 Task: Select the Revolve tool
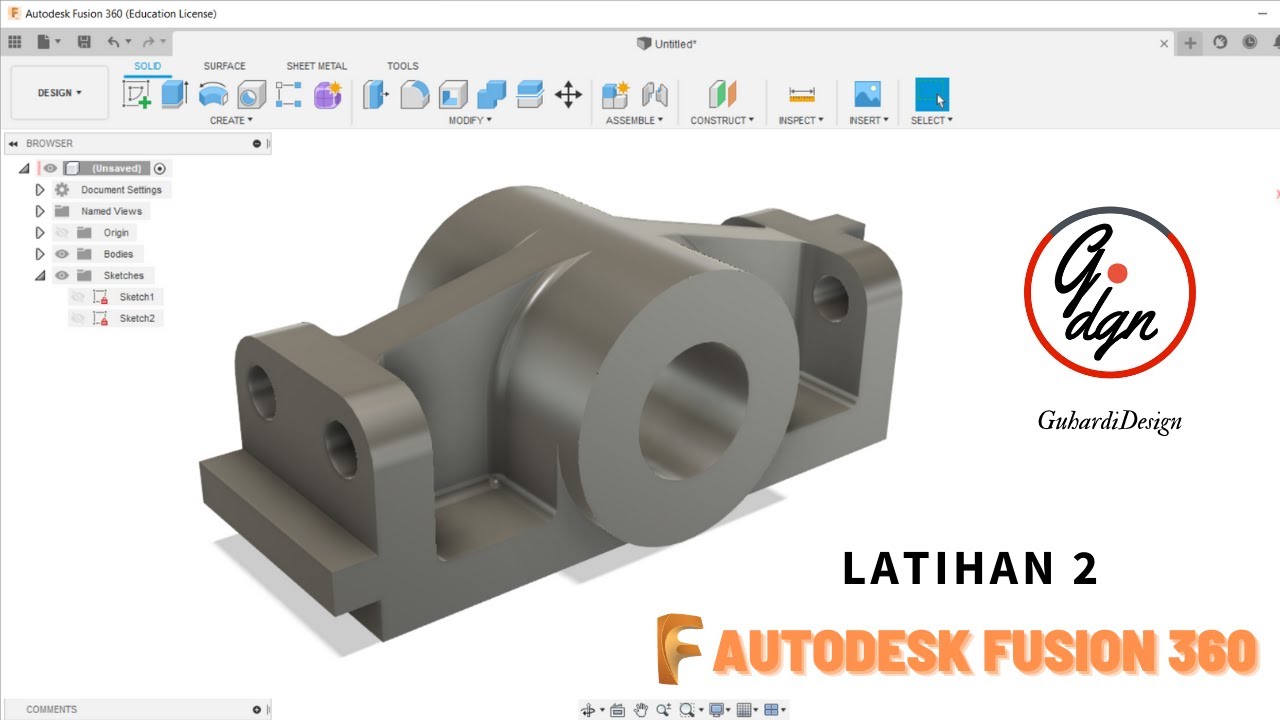(x=213, y=95)
